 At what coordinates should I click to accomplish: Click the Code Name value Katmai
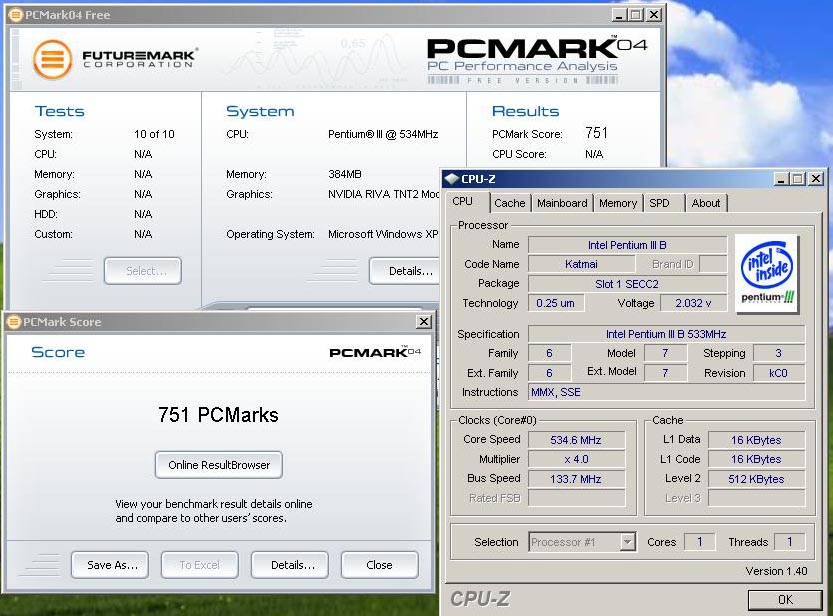pyautogui.click(x=581, y=264)
